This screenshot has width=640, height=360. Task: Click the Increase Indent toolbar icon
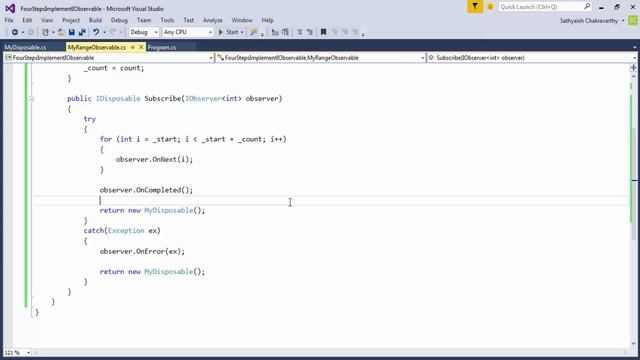pyautogui.click(x=309, y=32)
